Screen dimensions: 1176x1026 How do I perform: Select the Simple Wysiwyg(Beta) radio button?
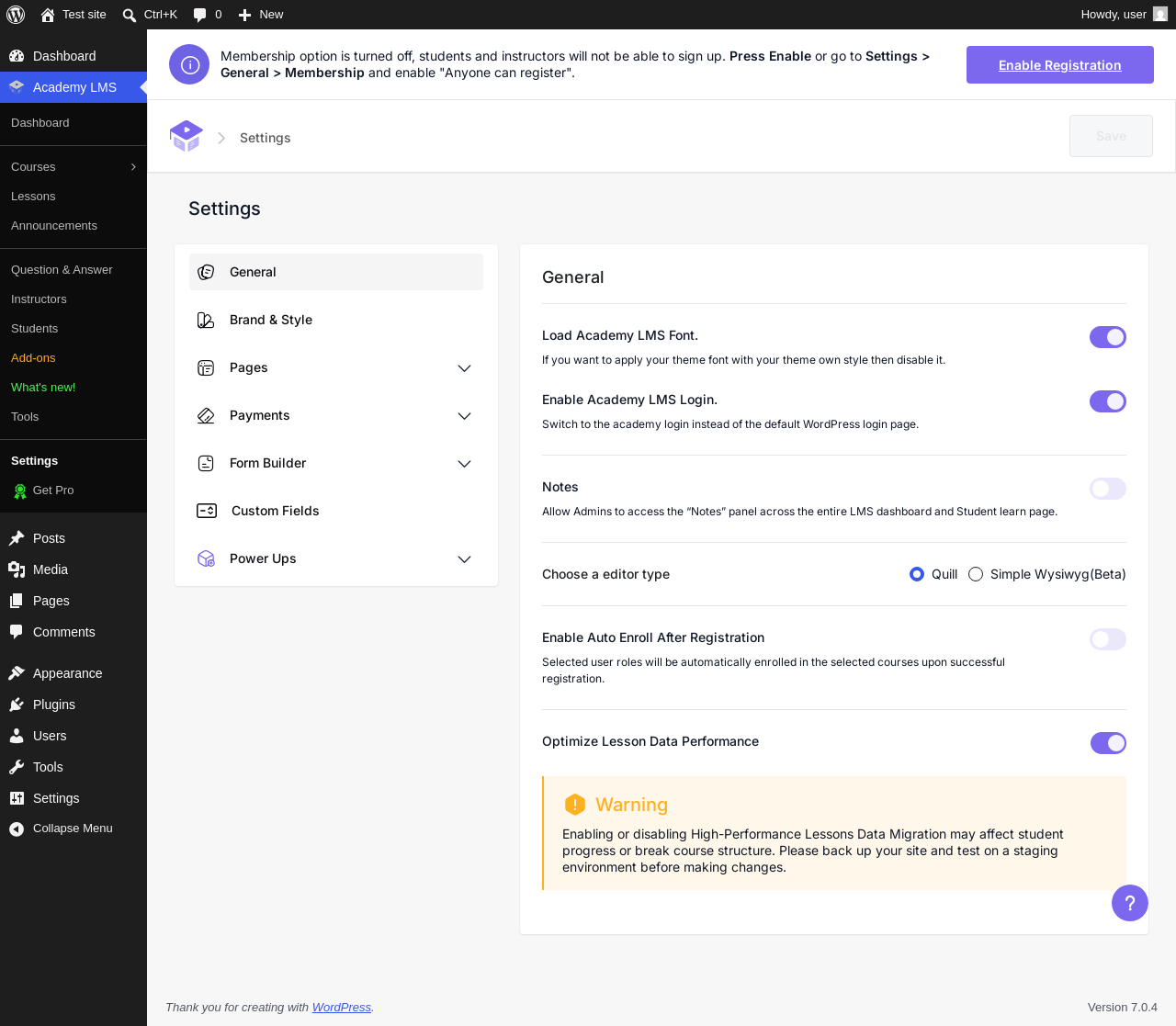(976, 574)
